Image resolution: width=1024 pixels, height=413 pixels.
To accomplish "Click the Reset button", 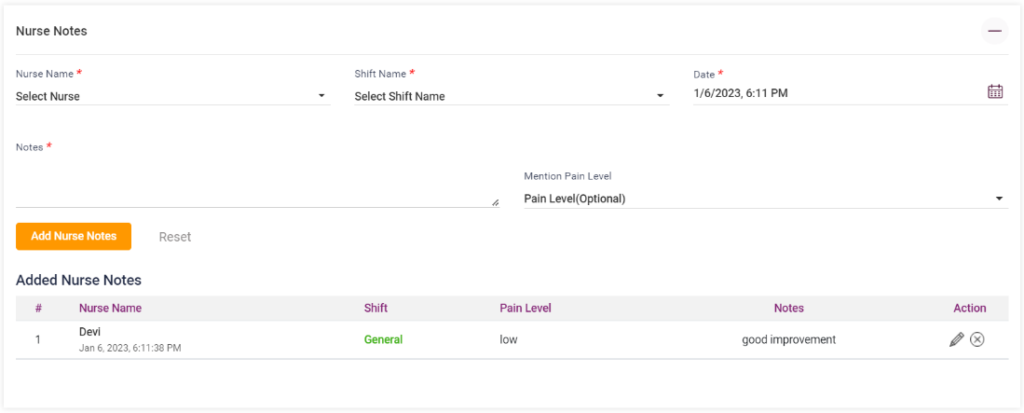I will point(175,237).
